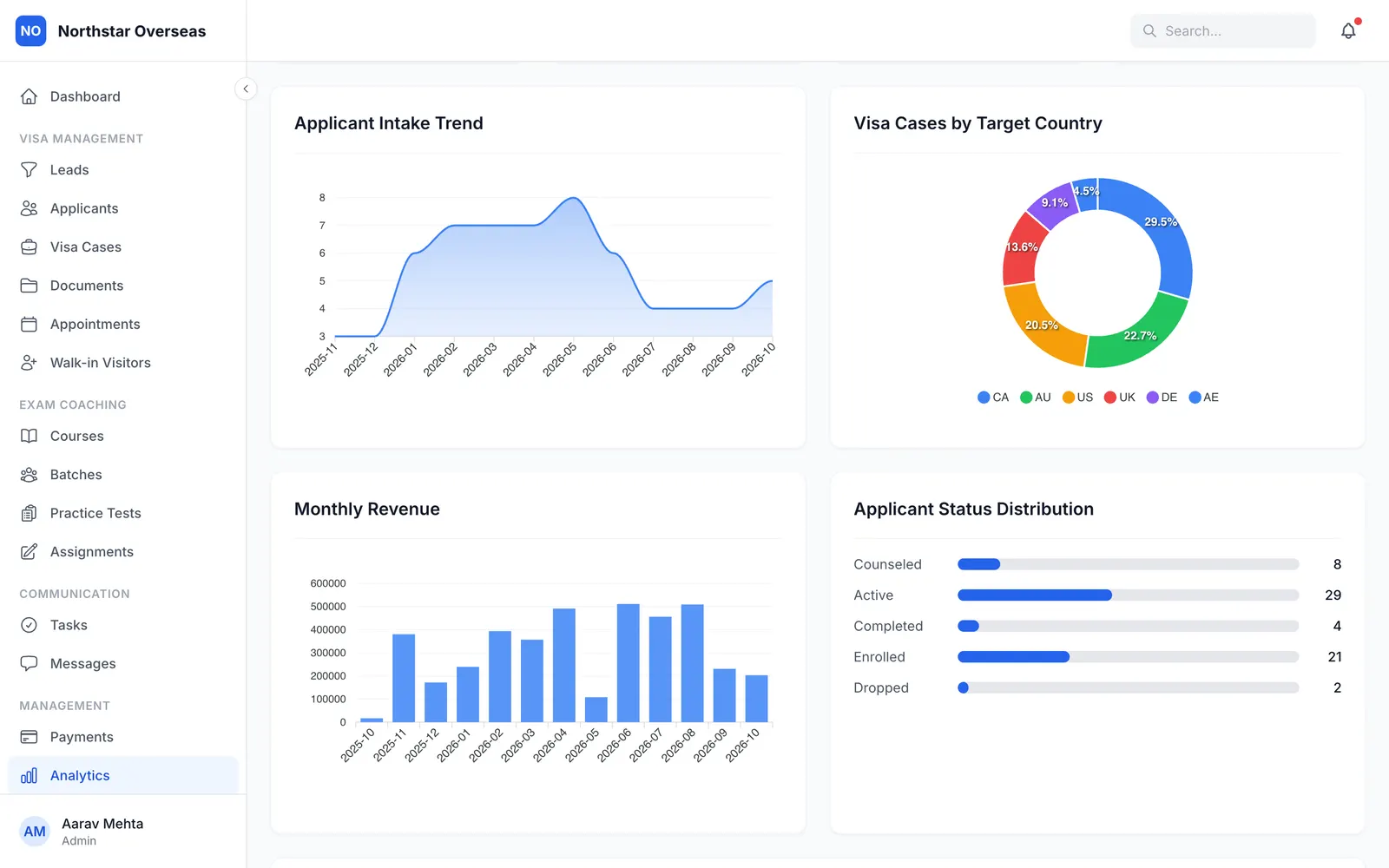Toggle the DE legend entry

[x=1162, y=398]
